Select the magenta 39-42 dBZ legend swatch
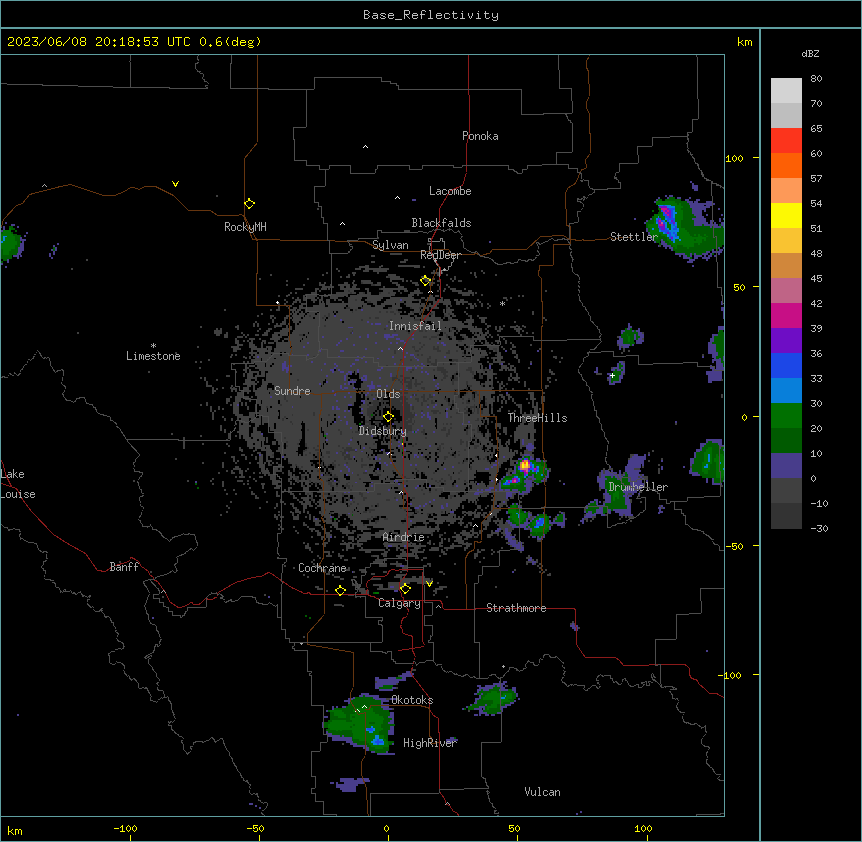Viewport: 862px width, 842px height. click(786, 315)
